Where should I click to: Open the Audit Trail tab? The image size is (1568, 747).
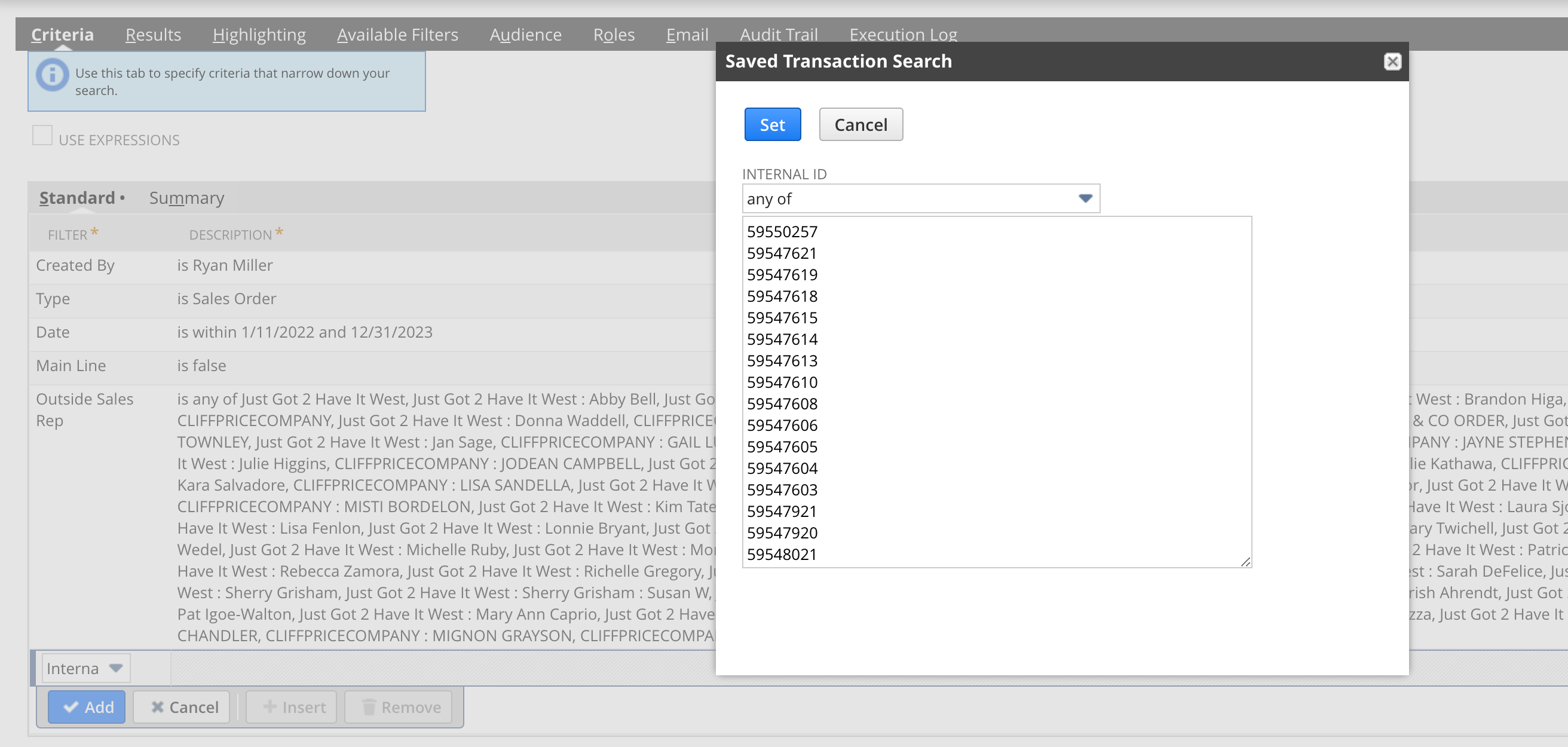[779, 35]
